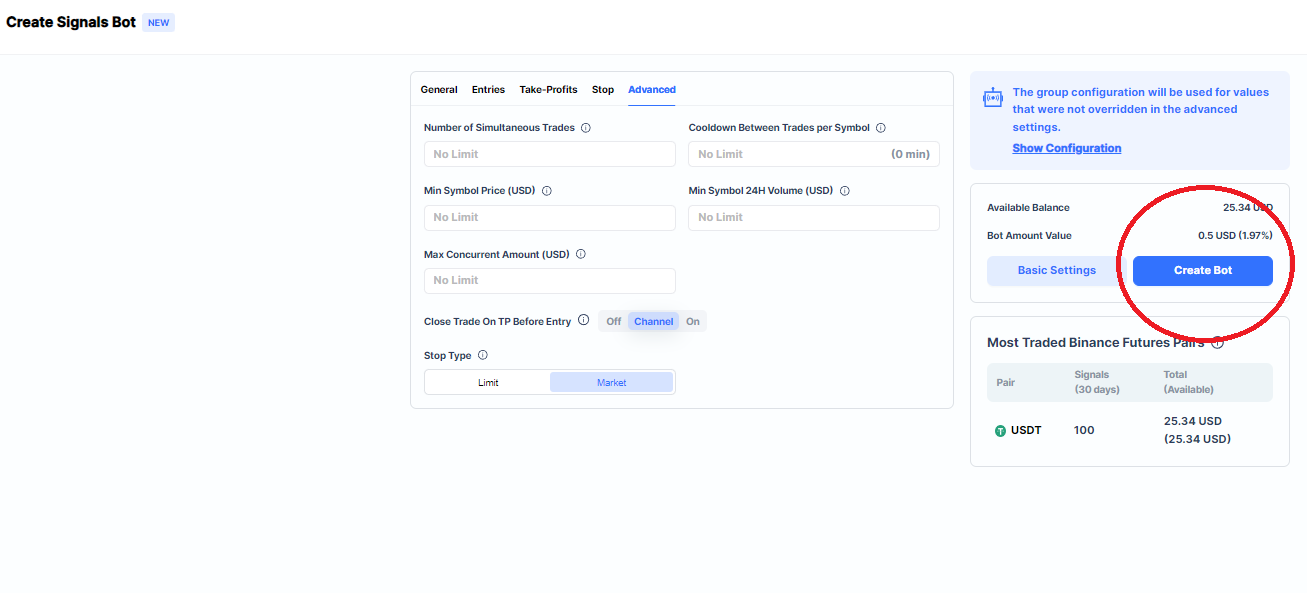The height and width of the screenshot is (593, 1307).
Task: Click the green USDT coin icon
Action: pyautogui.click(x=1000, y=431)
